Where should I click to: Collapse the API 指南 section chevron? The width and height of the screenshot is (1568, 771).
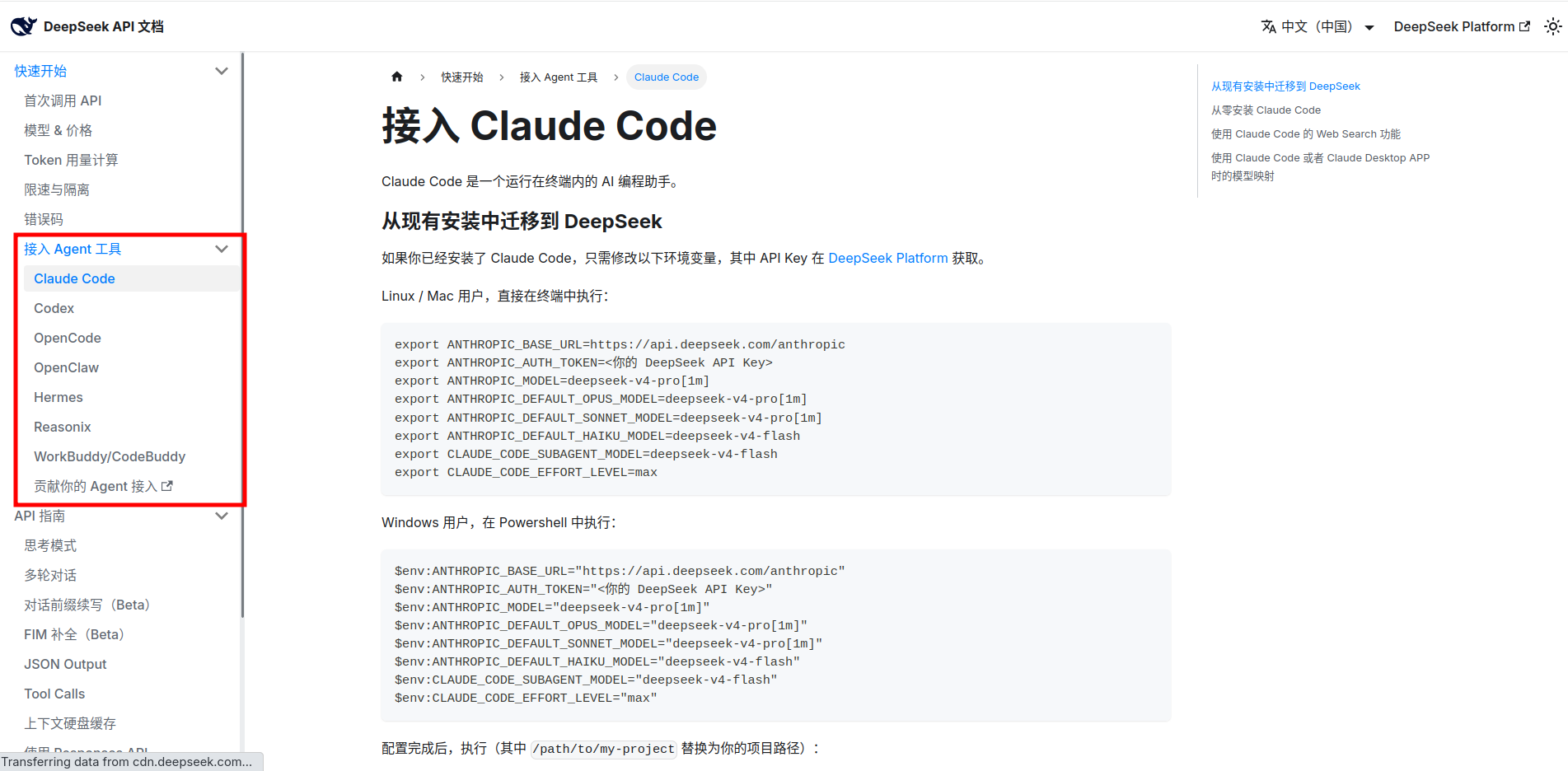(x=222, y=516)
